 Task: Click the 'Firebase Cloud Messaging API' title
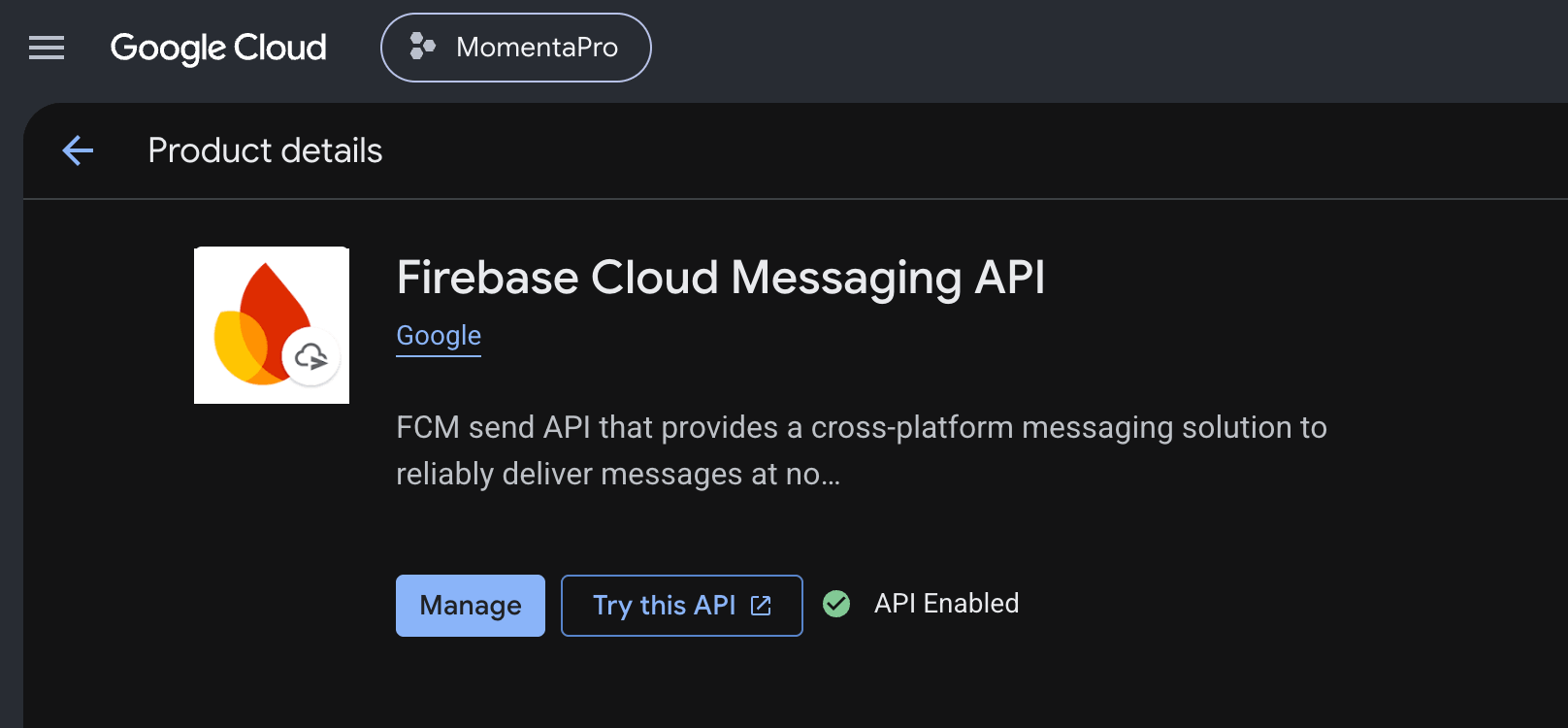point(721,278)
